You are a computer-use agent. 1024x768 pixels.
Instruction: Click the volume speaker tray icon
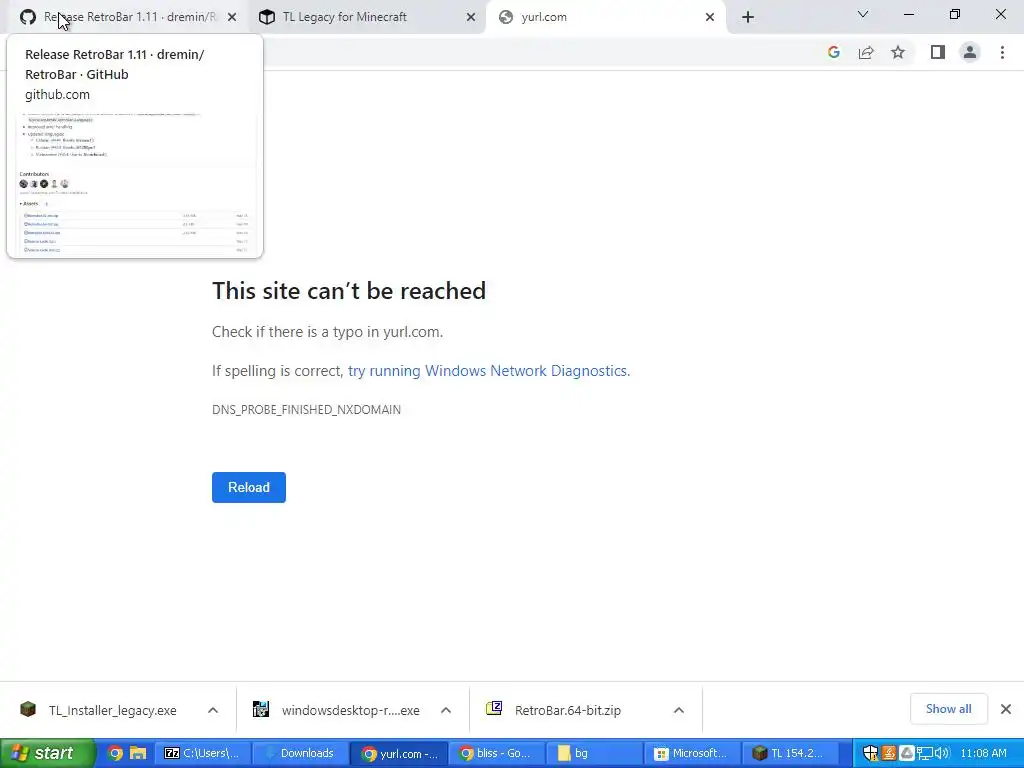coord(942,753)
